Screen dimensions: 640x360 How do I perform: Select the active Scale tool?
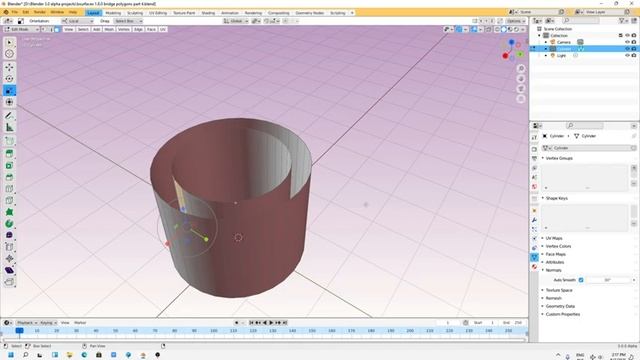(9, 91)
